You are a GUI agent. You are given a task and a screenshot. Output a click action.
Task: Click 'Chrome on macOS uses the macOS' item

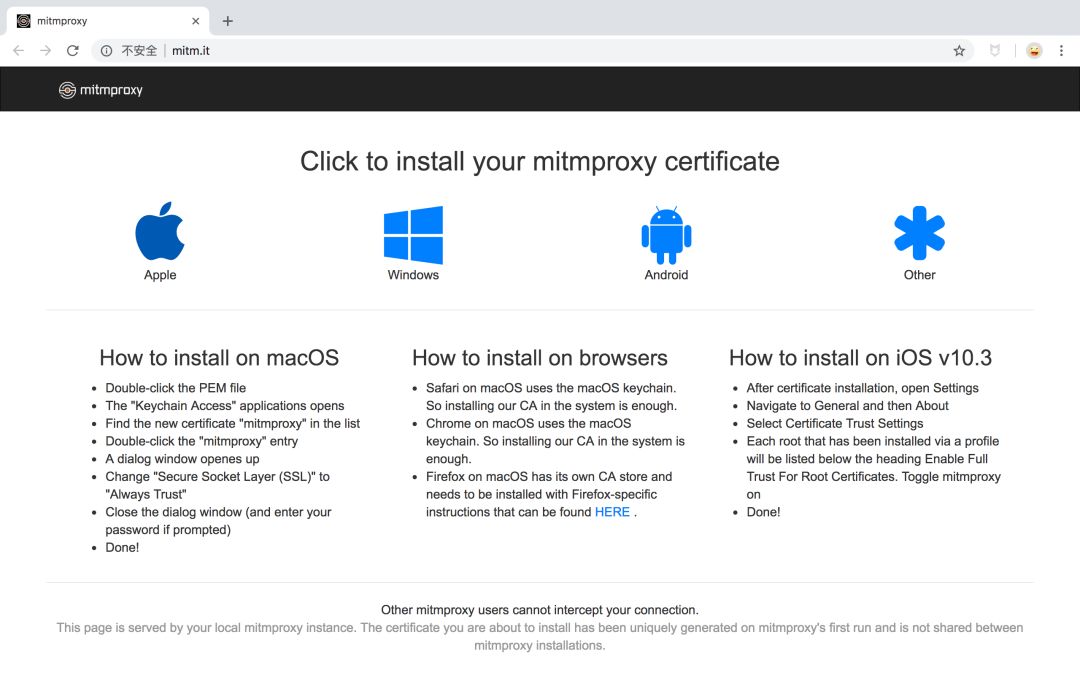point(555,441)
